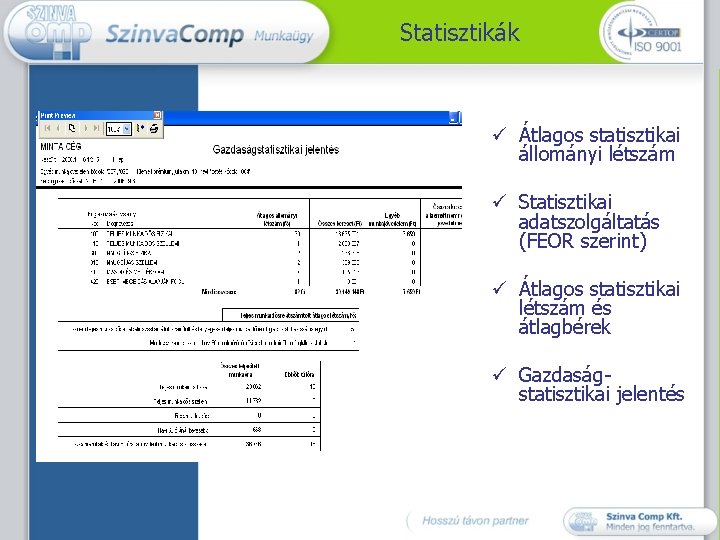The height and width of the screenshot is (540, 720).
Task: Open the zoom percentage dropdown
Action: click(x=127, y=129)
